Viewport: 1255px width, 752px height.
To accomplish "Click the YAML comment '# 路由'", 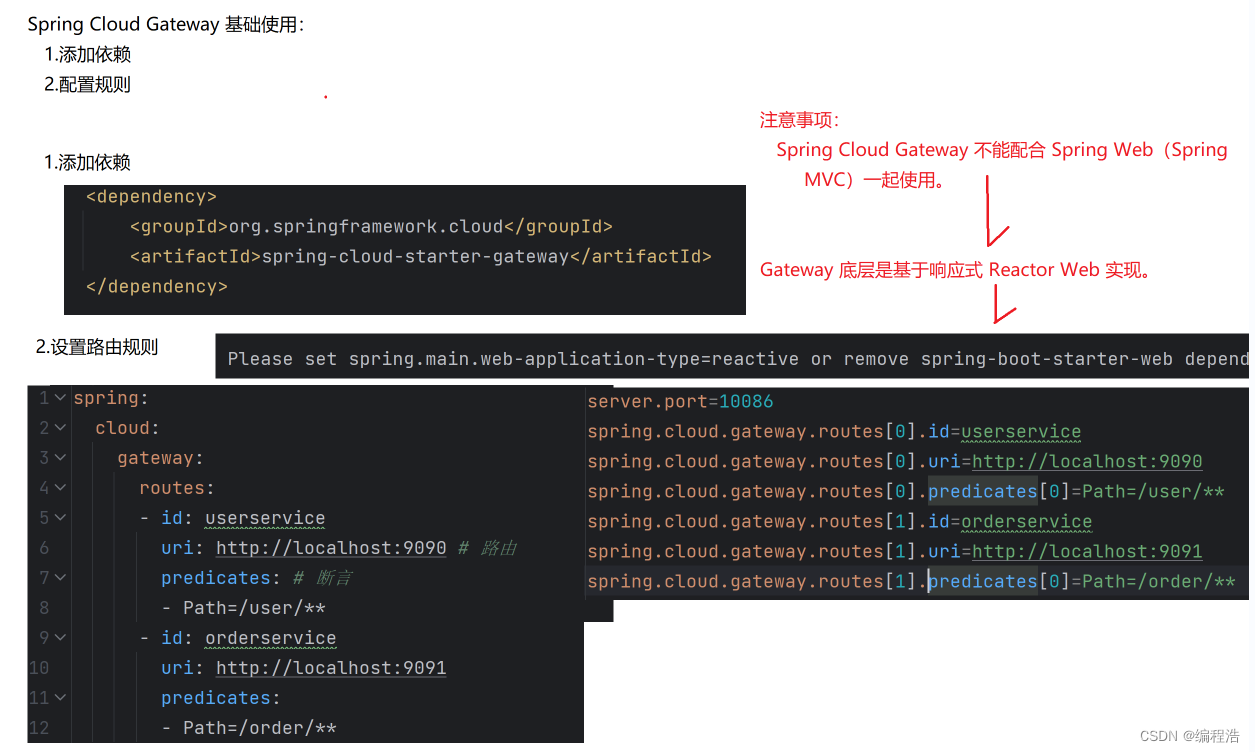I will pos(487,548).
